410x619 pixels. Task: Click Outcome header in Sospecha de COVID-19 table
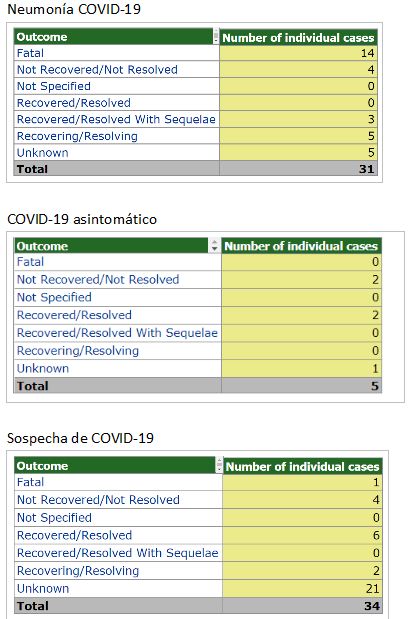click(42, 466)
